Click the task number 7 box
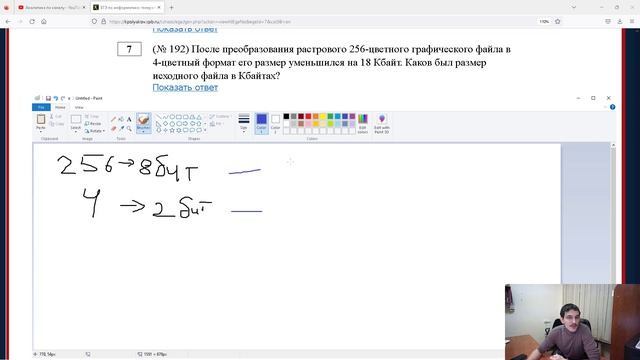Viewport: 640px width, 360px height. [129, 49]
